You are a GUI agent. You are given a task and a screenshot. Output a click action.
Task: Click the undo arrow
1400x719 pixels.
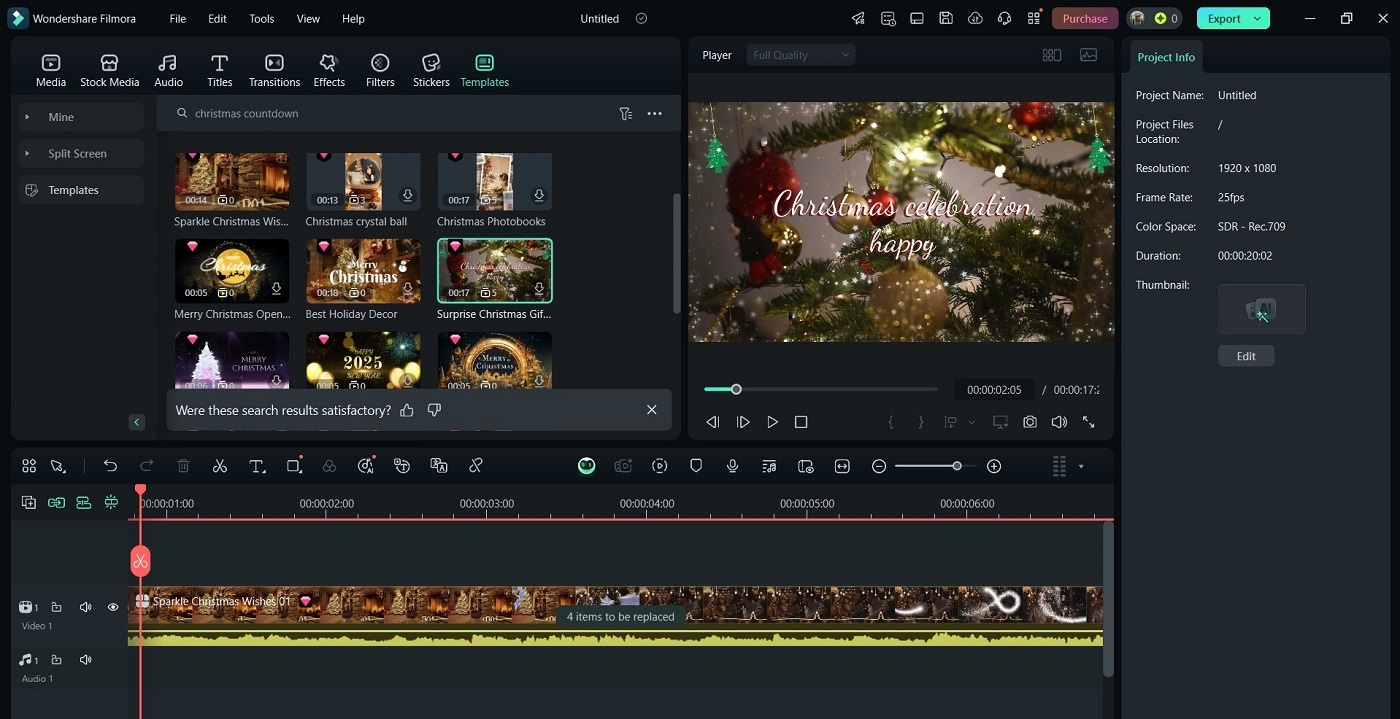[110, 466]
